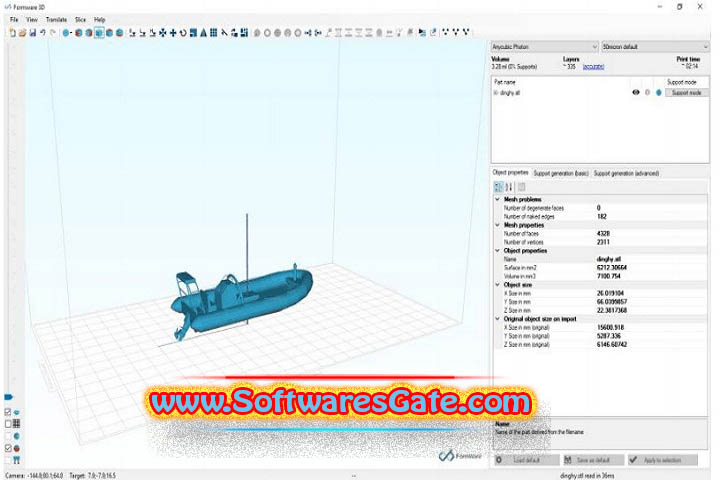The image size is (720, 480).
Task: Click the Open folder icon in toolbar
Action: click(x=22, y=33)
